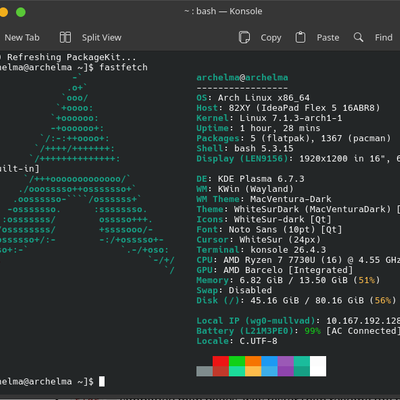Viewport: 400px width, 400px height.
Task: Click the terminal cursor at the bottom prompt
Action: coord(102,381)
